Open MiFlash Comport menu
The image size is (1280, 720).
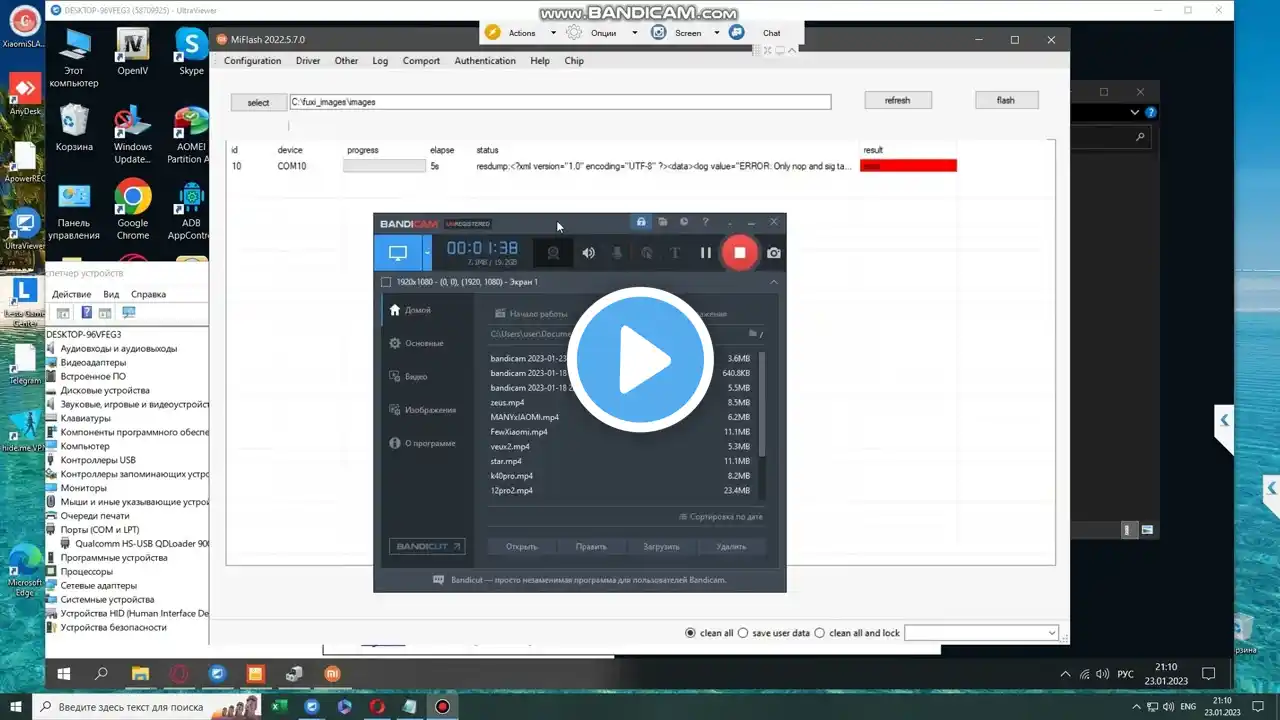coord(421,61)
